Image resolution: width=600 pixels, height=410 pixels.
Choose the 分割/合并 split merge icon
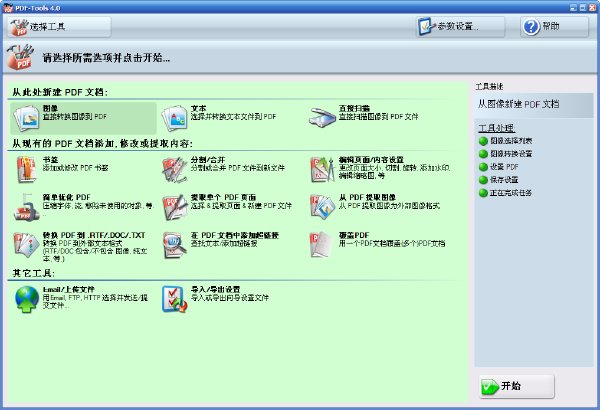point(174,169)
